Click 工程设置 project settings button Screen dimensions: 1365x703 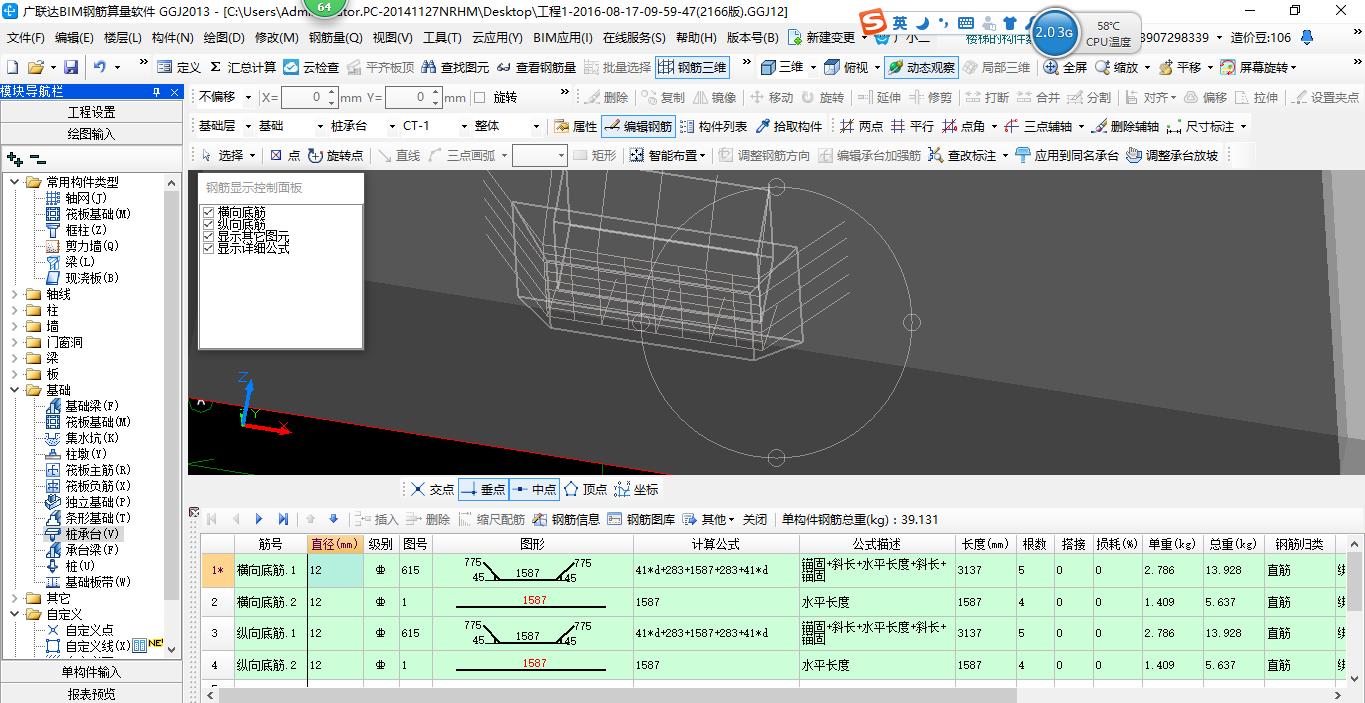[x=91, y=112]
